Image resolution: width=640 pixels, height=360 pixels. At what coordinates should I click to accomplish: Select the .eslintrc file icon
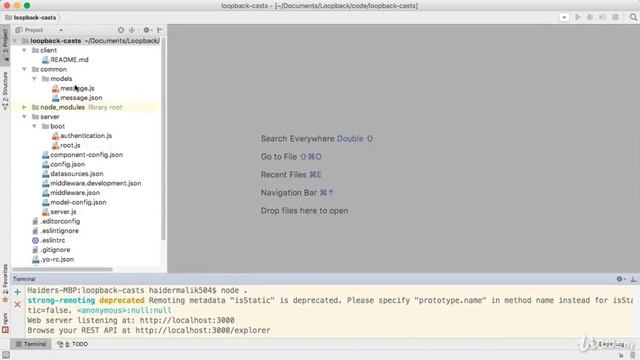36,240
